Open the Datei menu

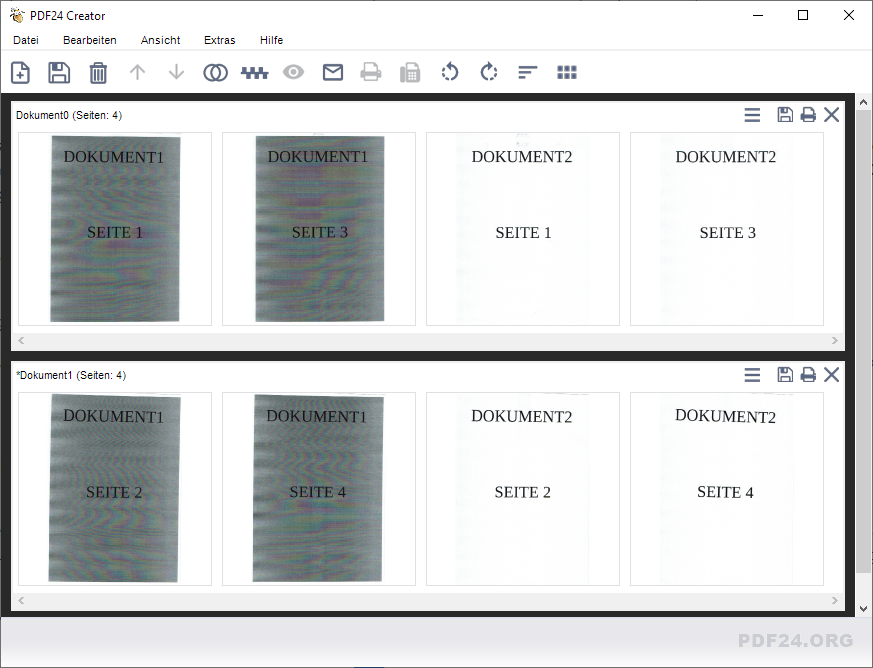click(x=26, y=40)
